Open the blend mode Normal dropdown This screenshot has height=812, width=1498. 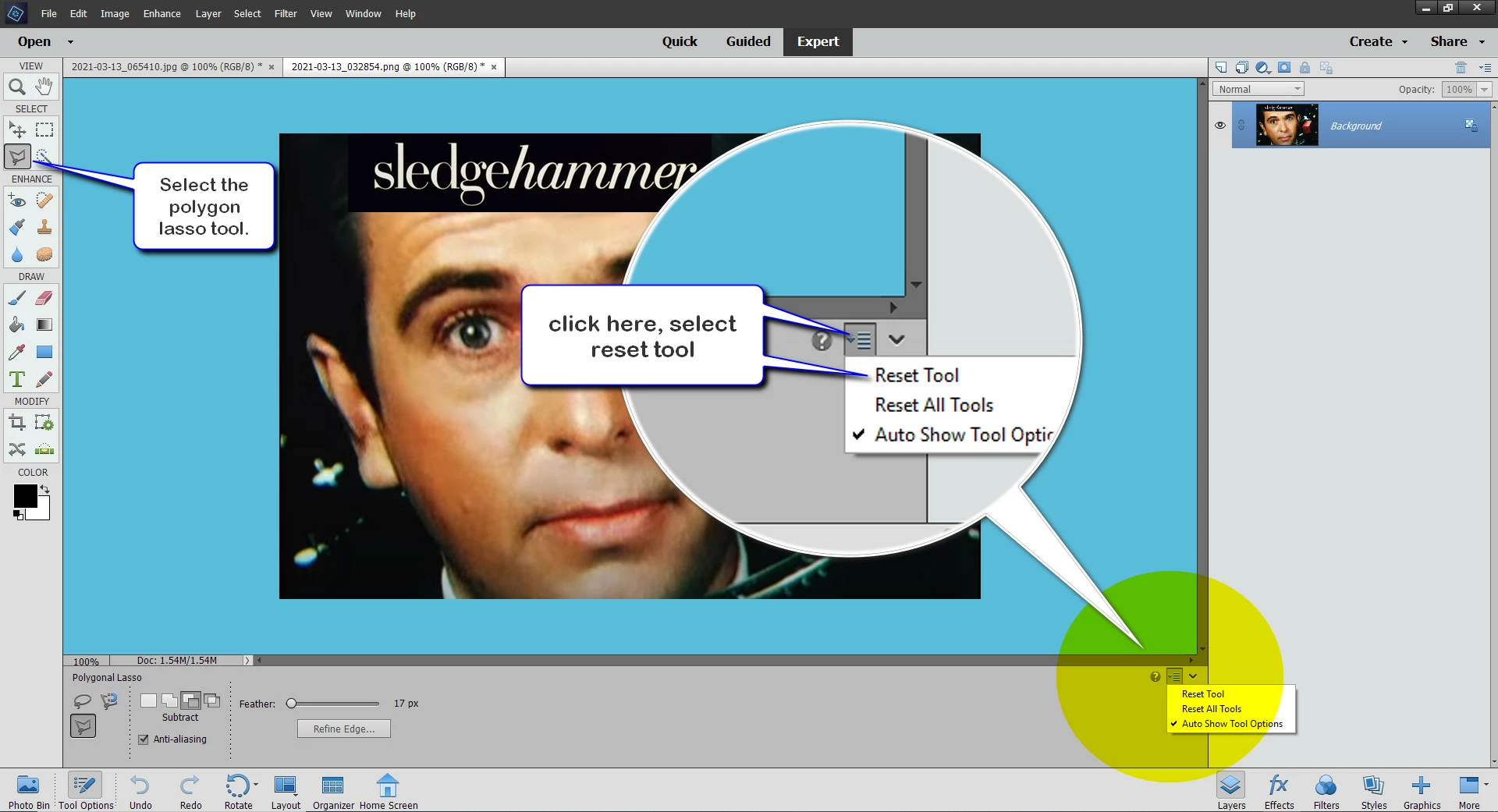(x=1258, y=89)
